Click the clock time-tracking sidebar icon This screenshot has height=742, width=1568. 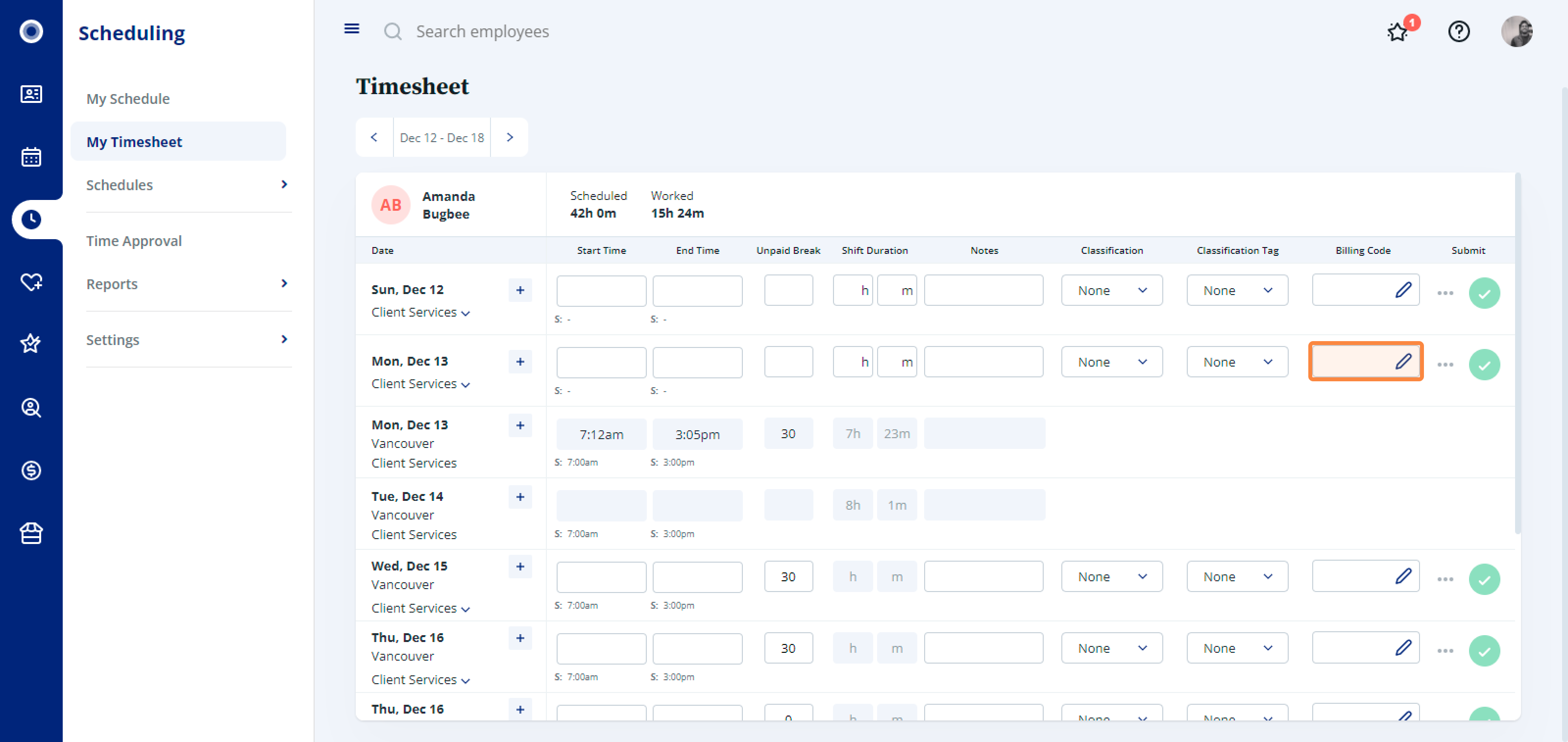click(31, 219)
